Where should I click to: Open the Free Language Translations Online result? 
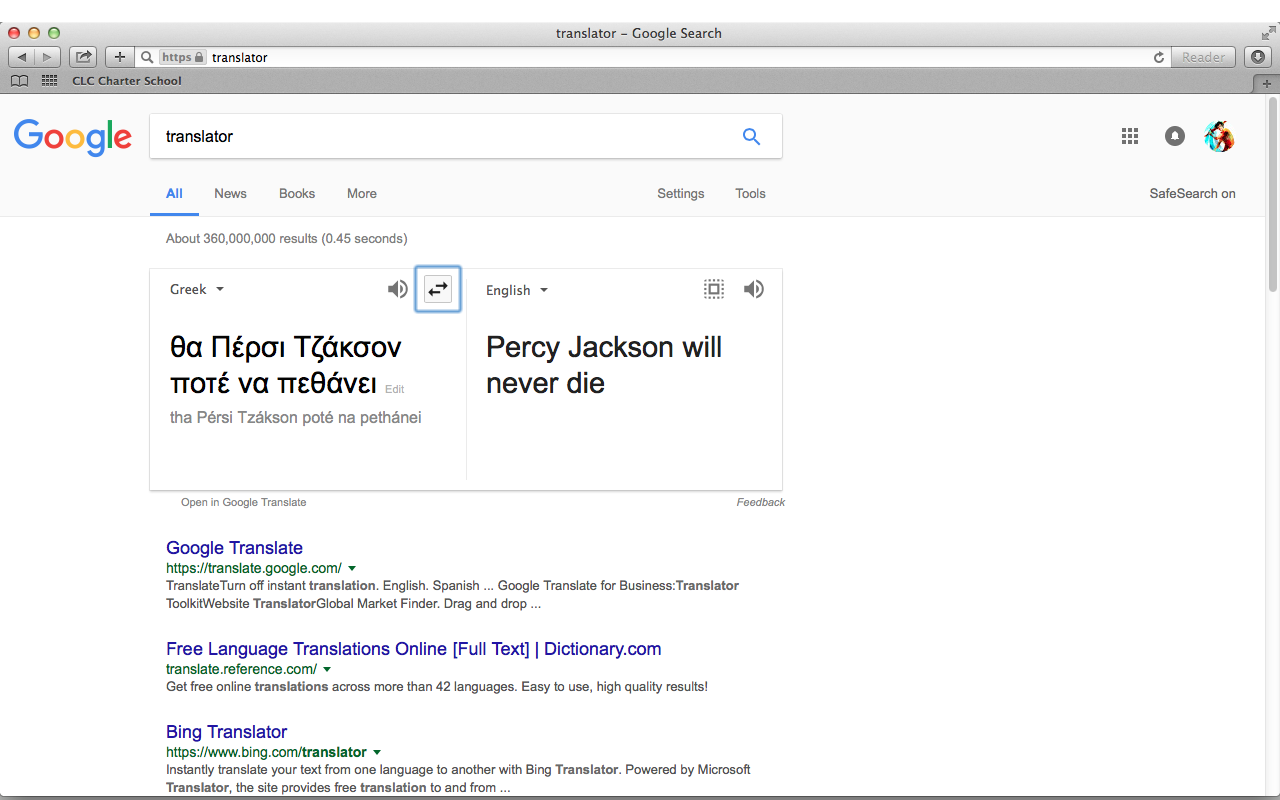pyautogui.click(x=414, y=649)
